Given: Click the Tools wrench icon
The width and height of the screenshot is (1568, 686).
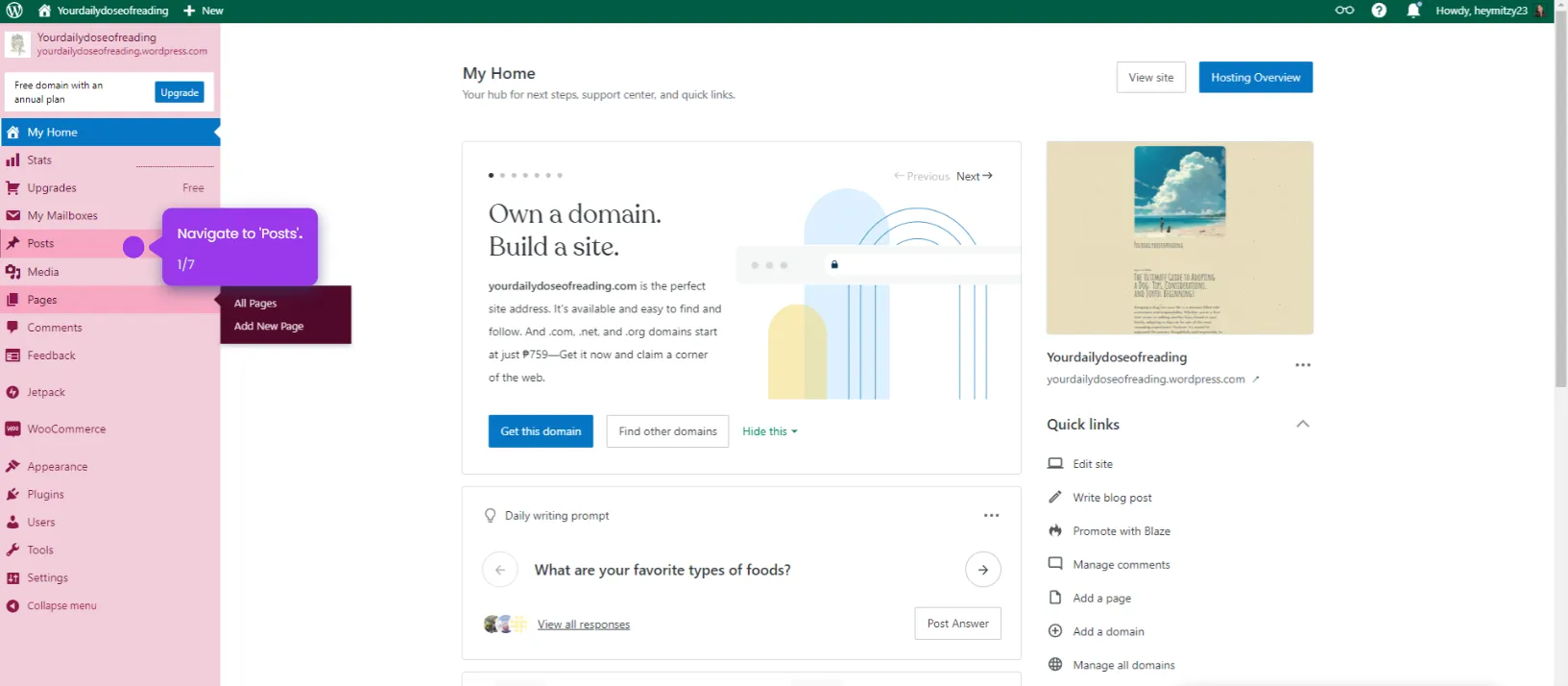Looking at the screenshot, I should pos(12,551).
